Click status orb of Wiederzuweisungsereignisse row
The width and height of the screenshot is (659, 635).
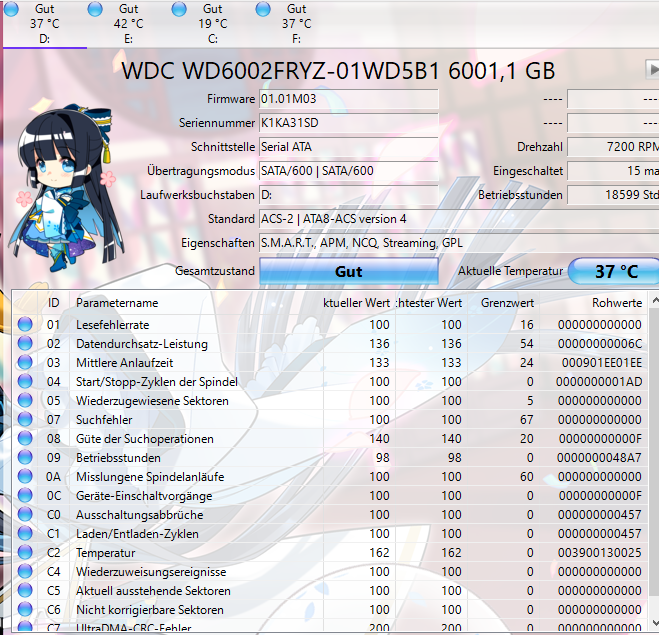pos(25,572)
